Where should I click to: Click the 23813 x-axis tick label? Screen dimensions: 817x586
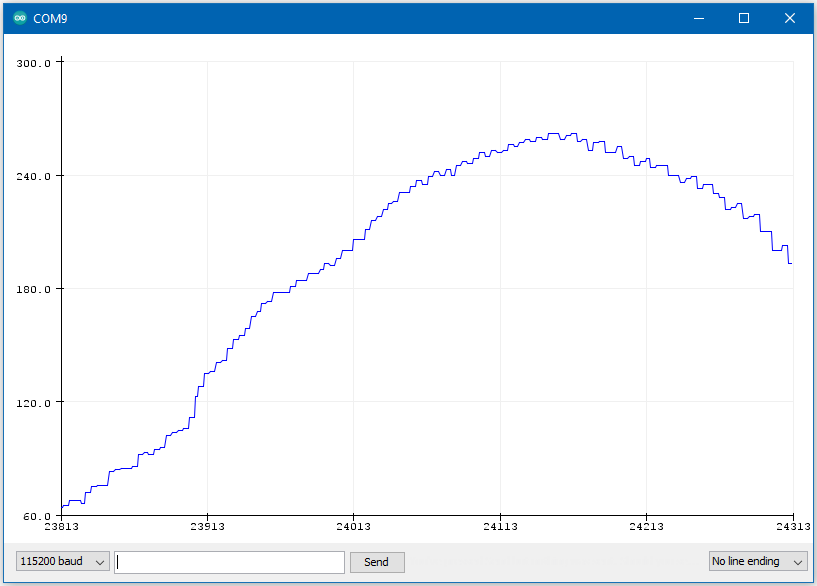pyautogui.click(x=61, y=527)
